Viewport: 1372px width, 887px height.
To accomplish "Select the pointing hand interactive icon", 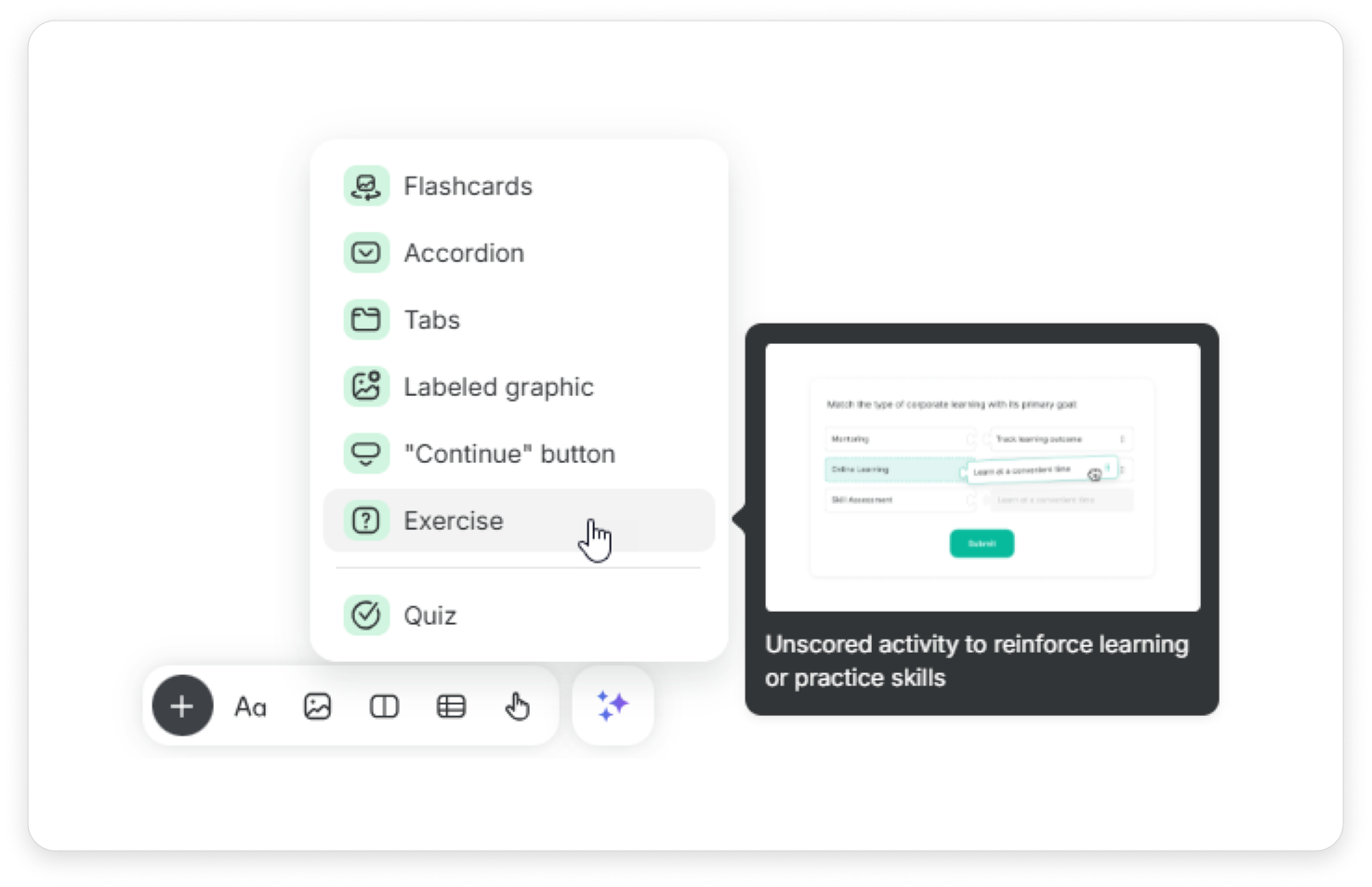I will coord(517,707).
